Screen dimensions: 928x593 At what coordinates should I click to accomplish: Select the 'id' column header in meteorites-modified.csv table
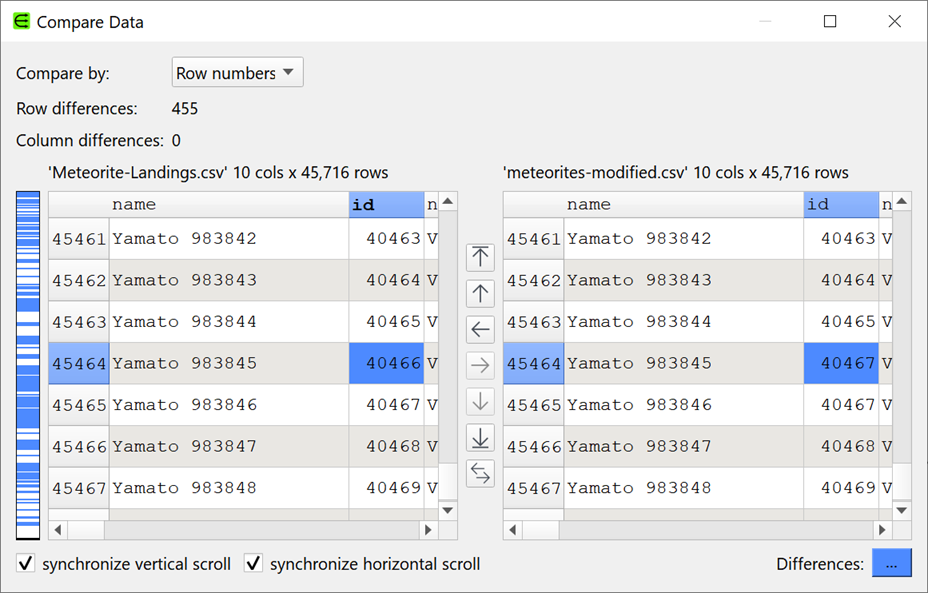(840, 205)
